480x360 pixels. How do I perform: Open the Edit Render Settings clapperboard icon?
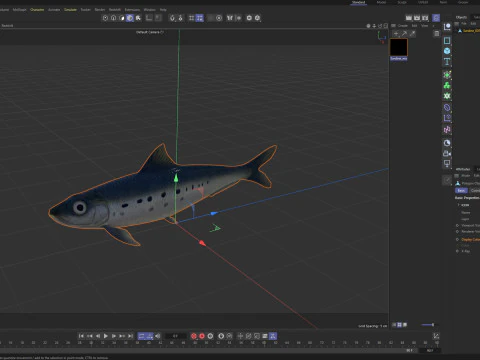pos(425,18)
